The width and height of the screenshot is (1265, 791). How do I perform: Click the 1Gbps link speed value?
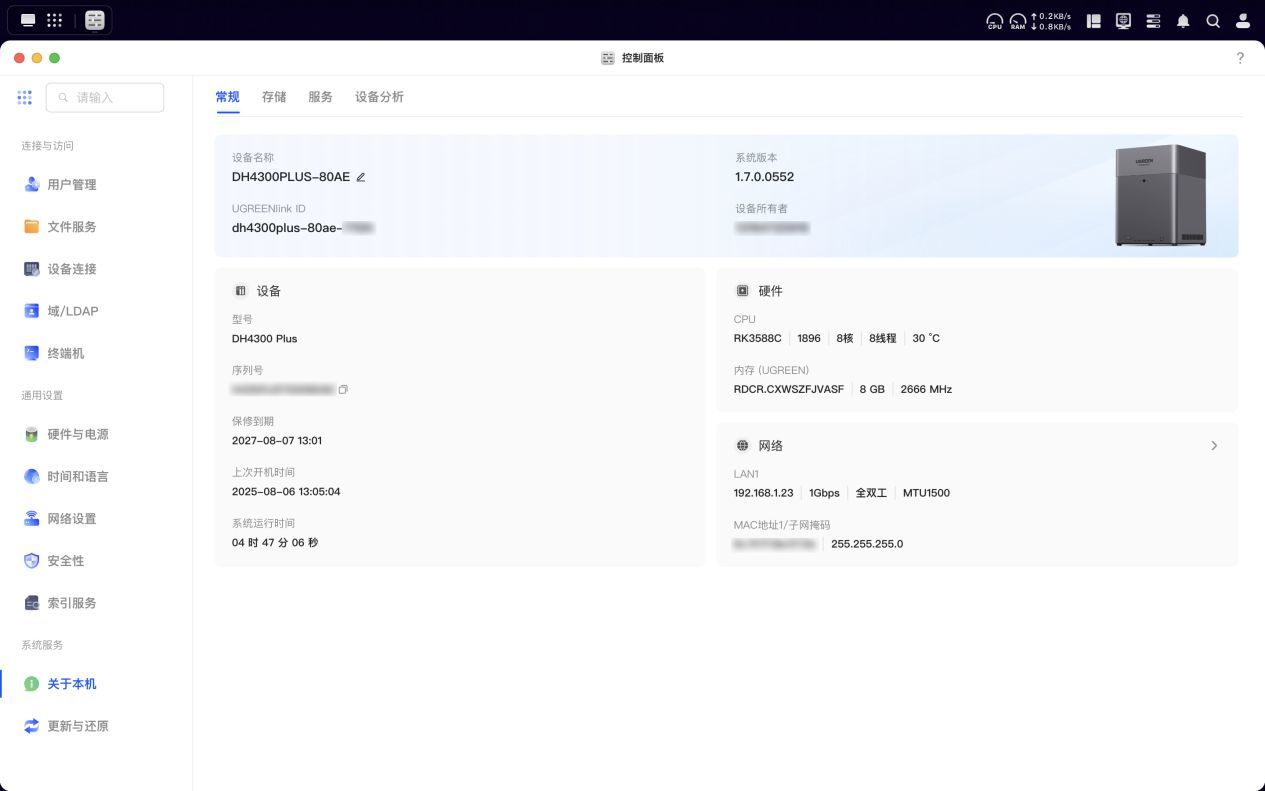click(824, 493)
